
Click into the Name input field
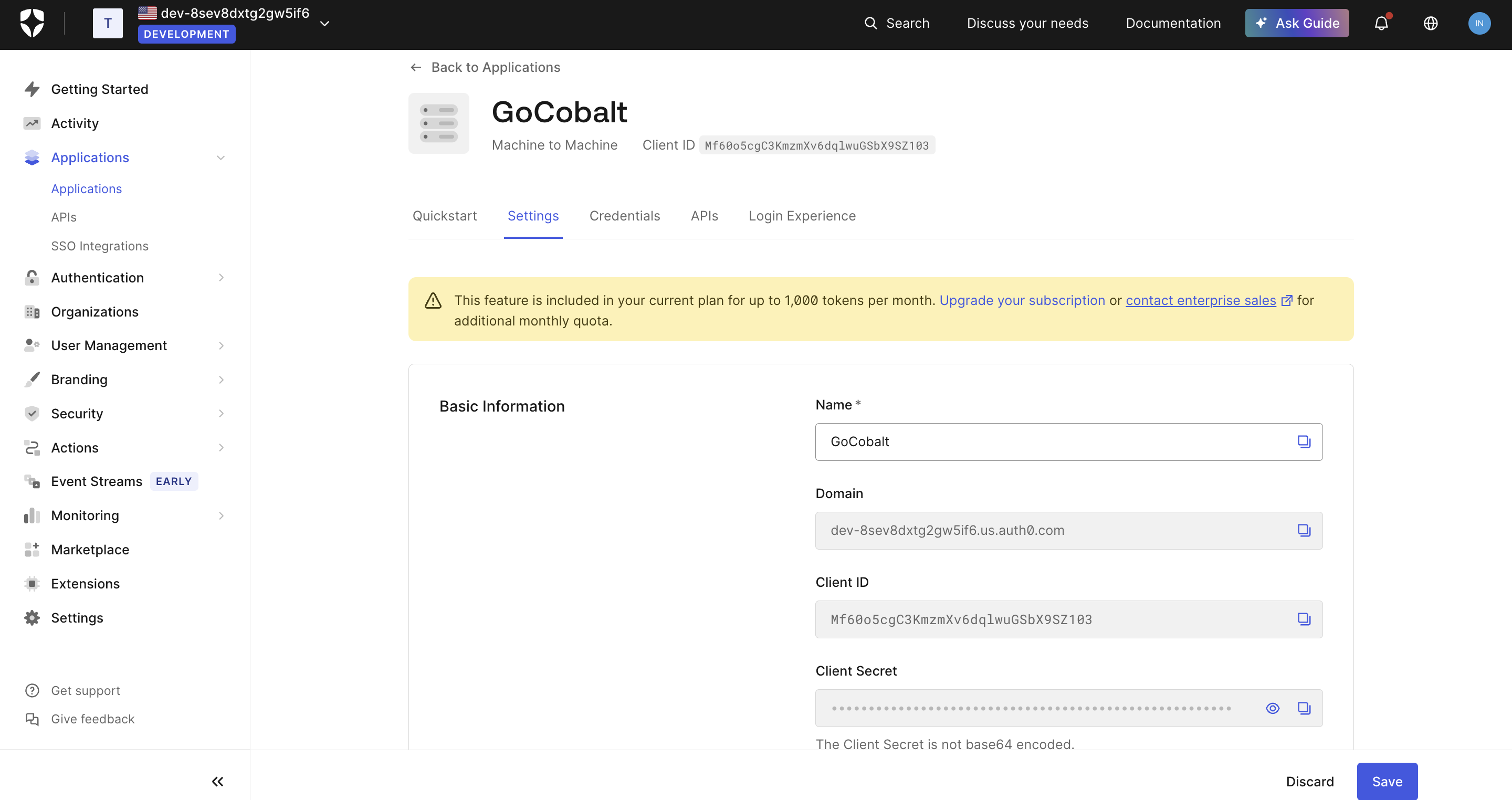coord(1045,441)
